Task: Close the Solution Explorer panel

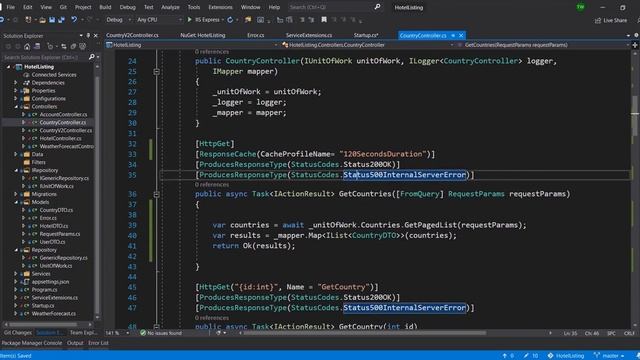Action: tap(96, 36)
